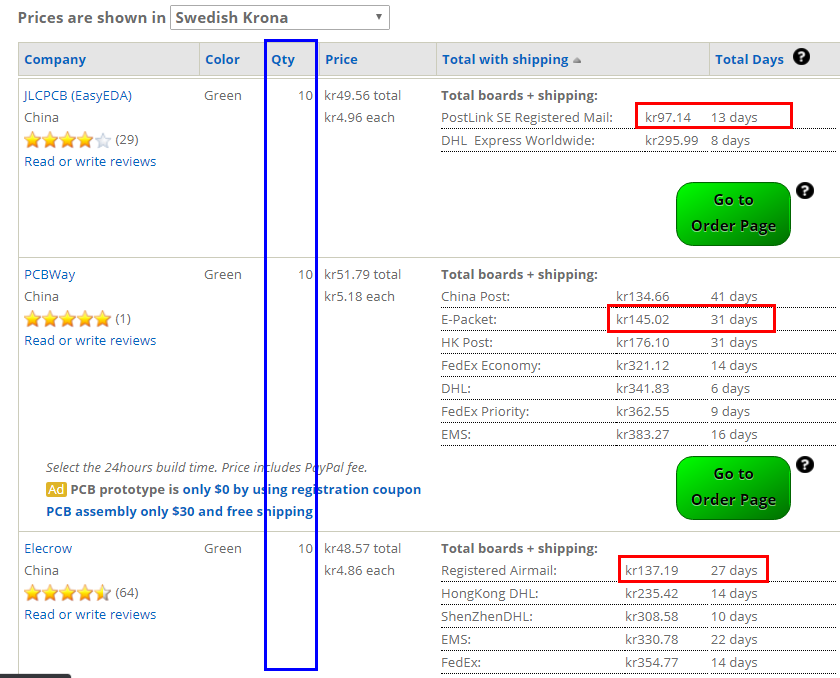
Task: Open Elecrow company link
Action: (48, 548)
